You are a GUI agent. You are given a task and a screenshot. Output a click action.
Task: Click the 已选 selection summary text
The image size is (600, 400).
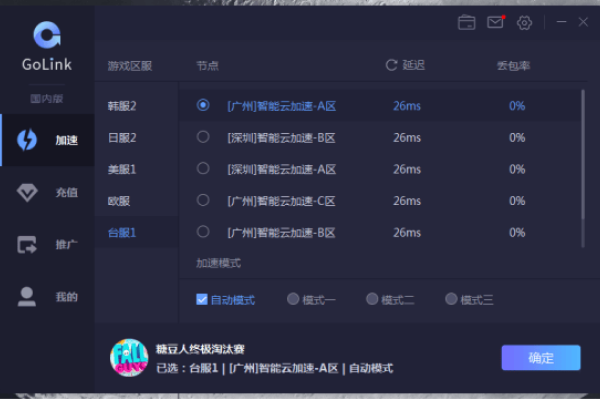tap(275, 368)
